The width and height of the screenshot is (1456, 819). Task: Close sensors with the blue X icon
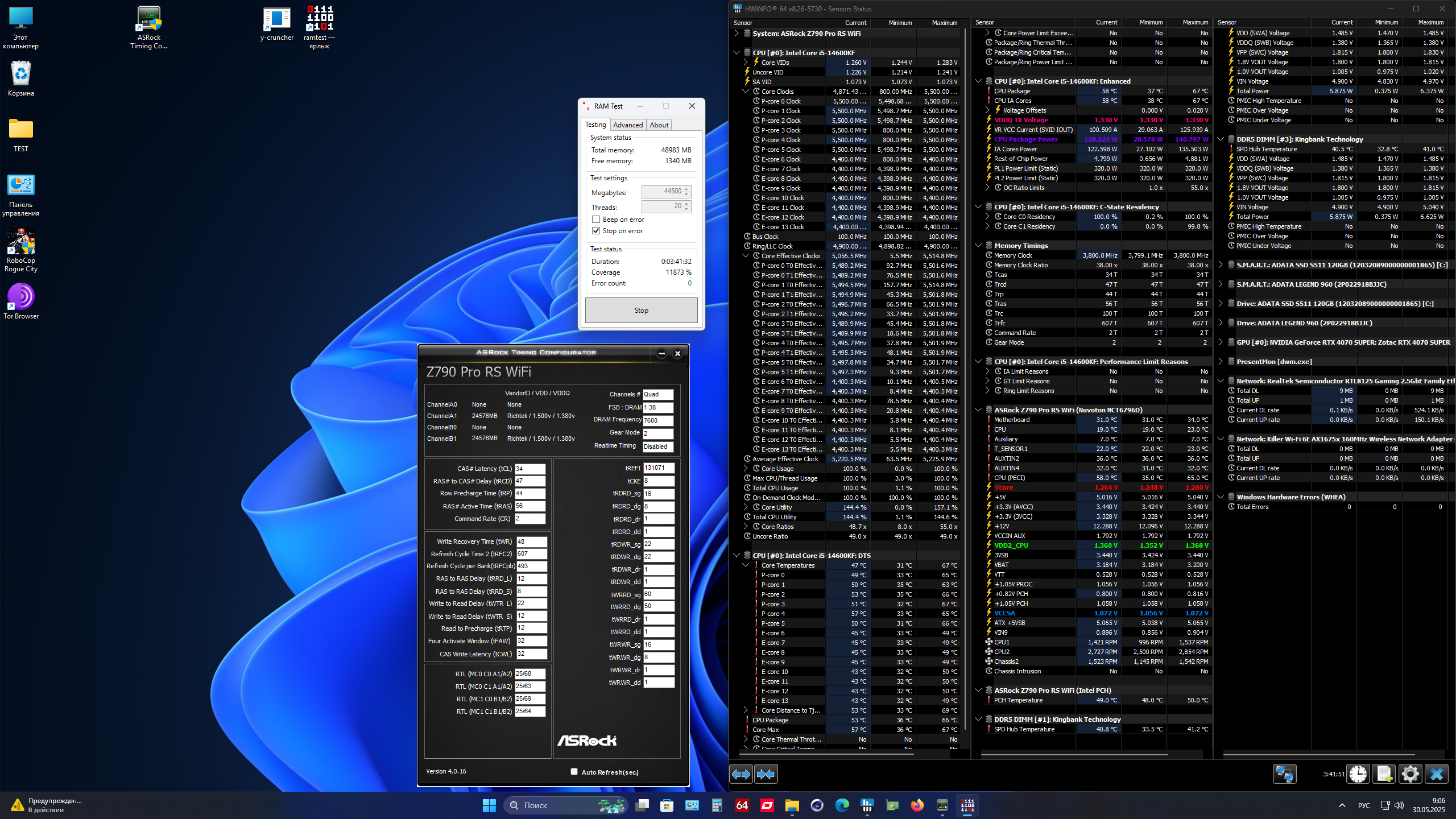click(1437, 774)
